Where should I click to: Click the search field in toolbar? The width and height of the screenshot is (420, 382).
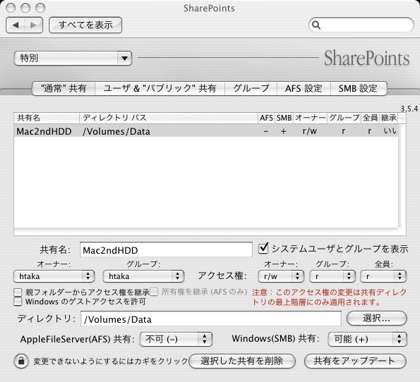pyautogui.click(x=361, y=25)
